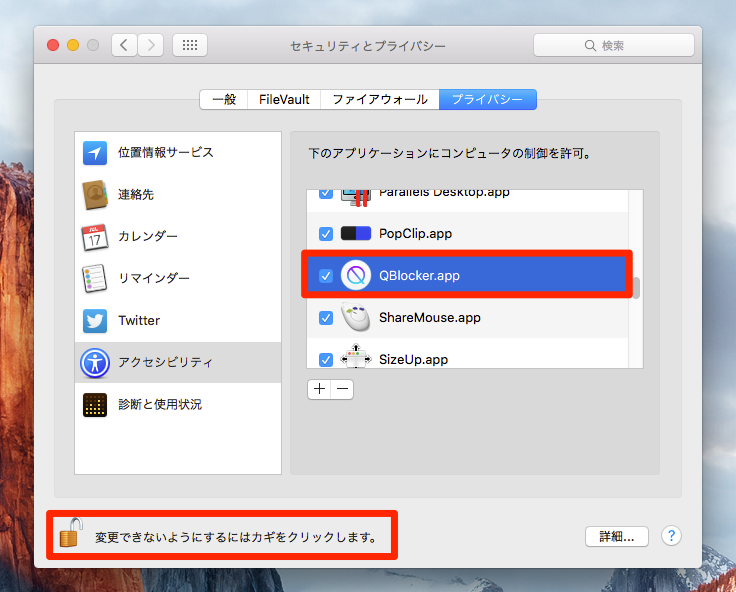
Task: Uncheck the PopClip.app checkbox
Action: tap(326, 234)
